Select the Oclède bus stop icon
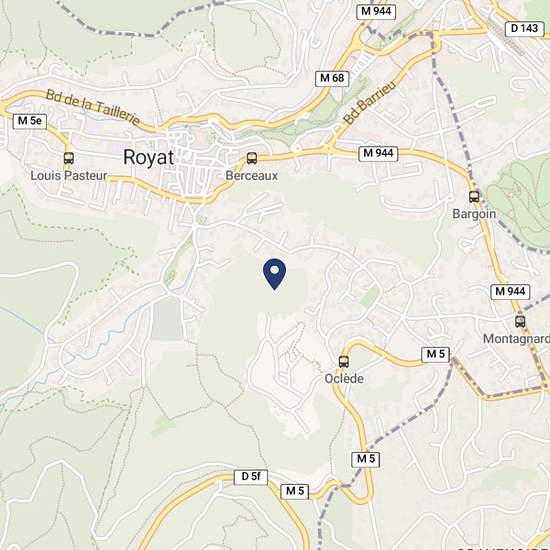Viewport: 550px width, 550px height. [344, 361]
